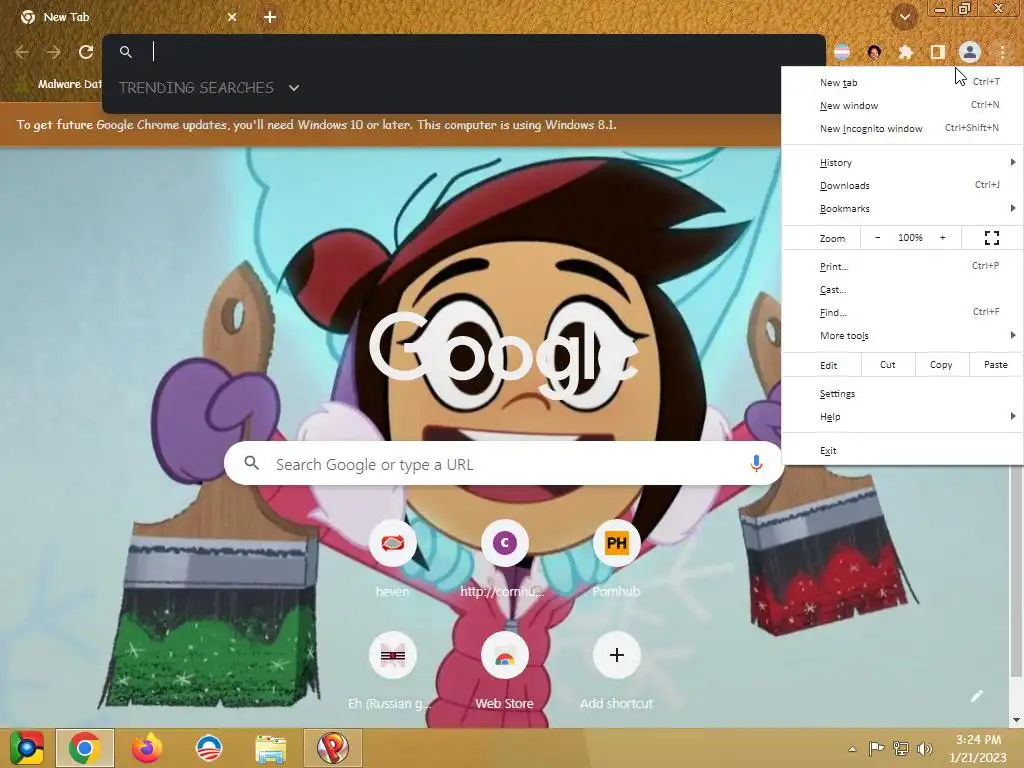Open the Malware Dat bookmark
Image resolution: width=1024 pixels, height=768 pixels.
coord(62,84)
